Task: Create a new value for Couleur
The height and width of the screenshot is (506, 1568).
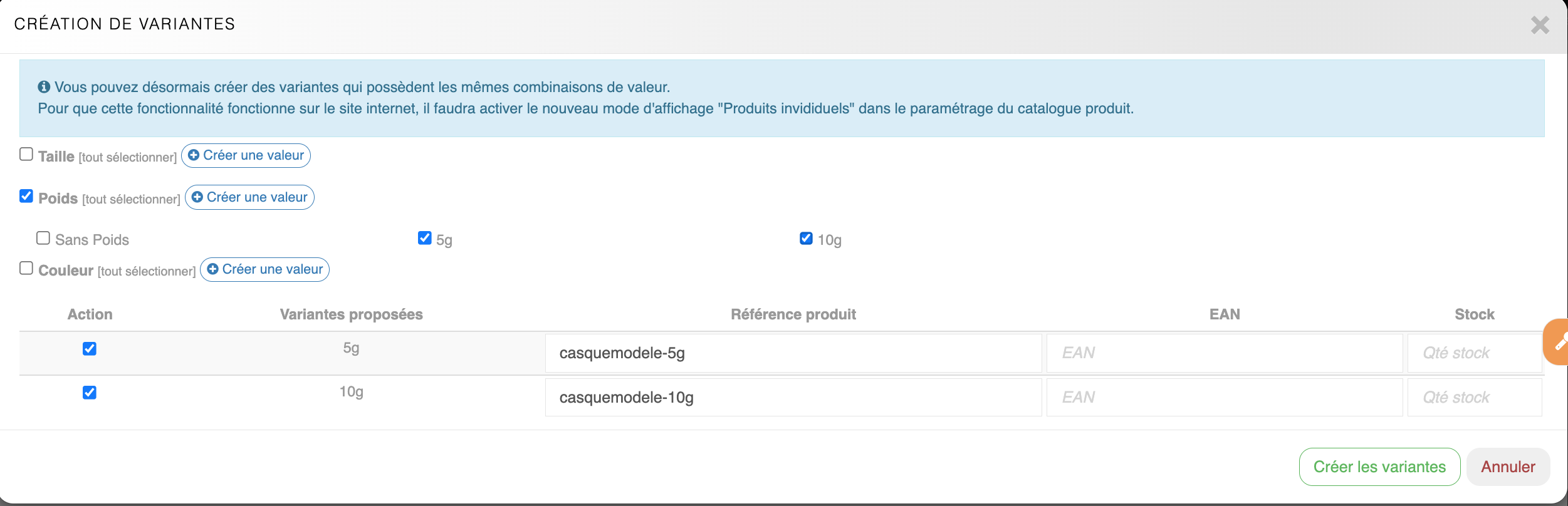Action: click(264, 269)
